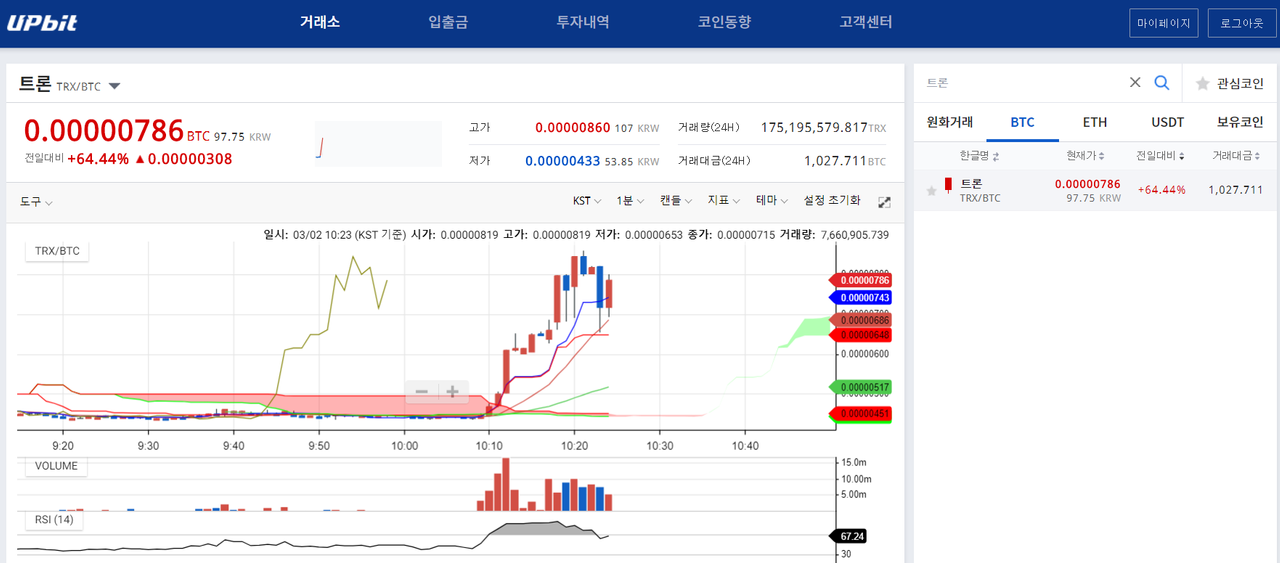Switch to the 원화거래 tab
The image size is (1280, 563).
(950, 122)
